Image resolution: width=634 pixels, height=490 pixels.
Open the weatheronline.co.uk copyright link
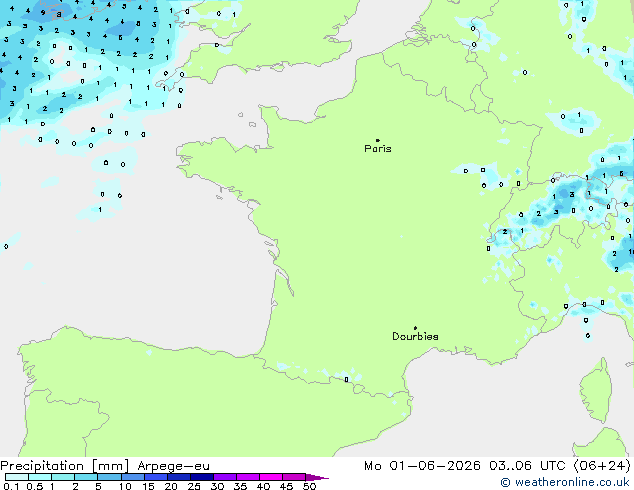pyautogui.click(x=565, y=482)
